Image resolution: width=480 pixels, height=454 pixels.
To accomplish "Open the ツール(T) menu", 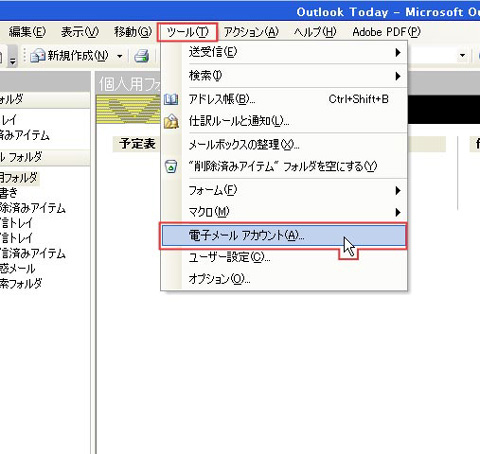I will click(187, 32).
